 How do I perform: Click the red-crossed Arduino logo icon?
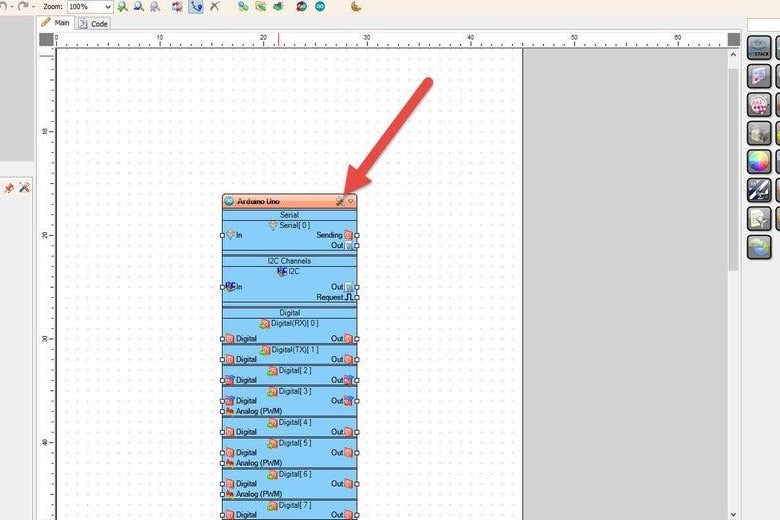[x=301, y=6]
